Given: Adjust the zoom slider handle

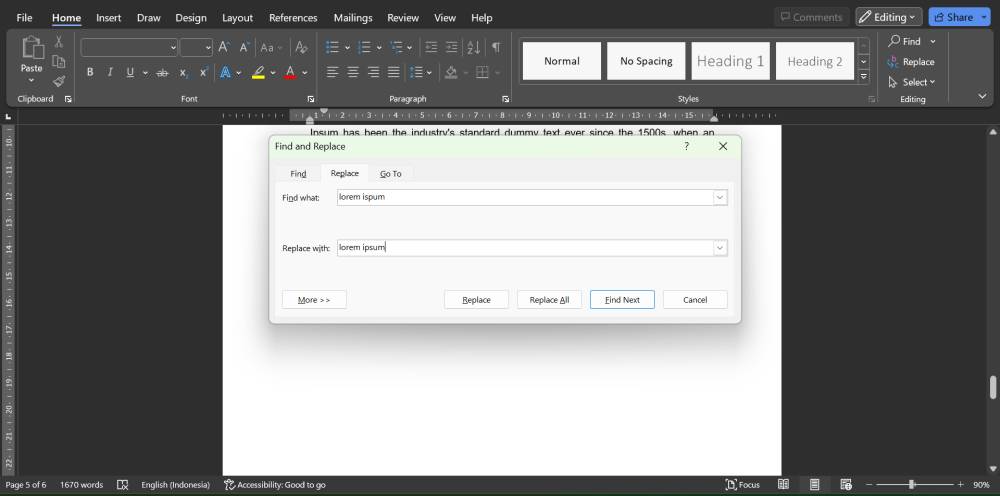Looking at the screenshot, I should (x=911, y=485).
